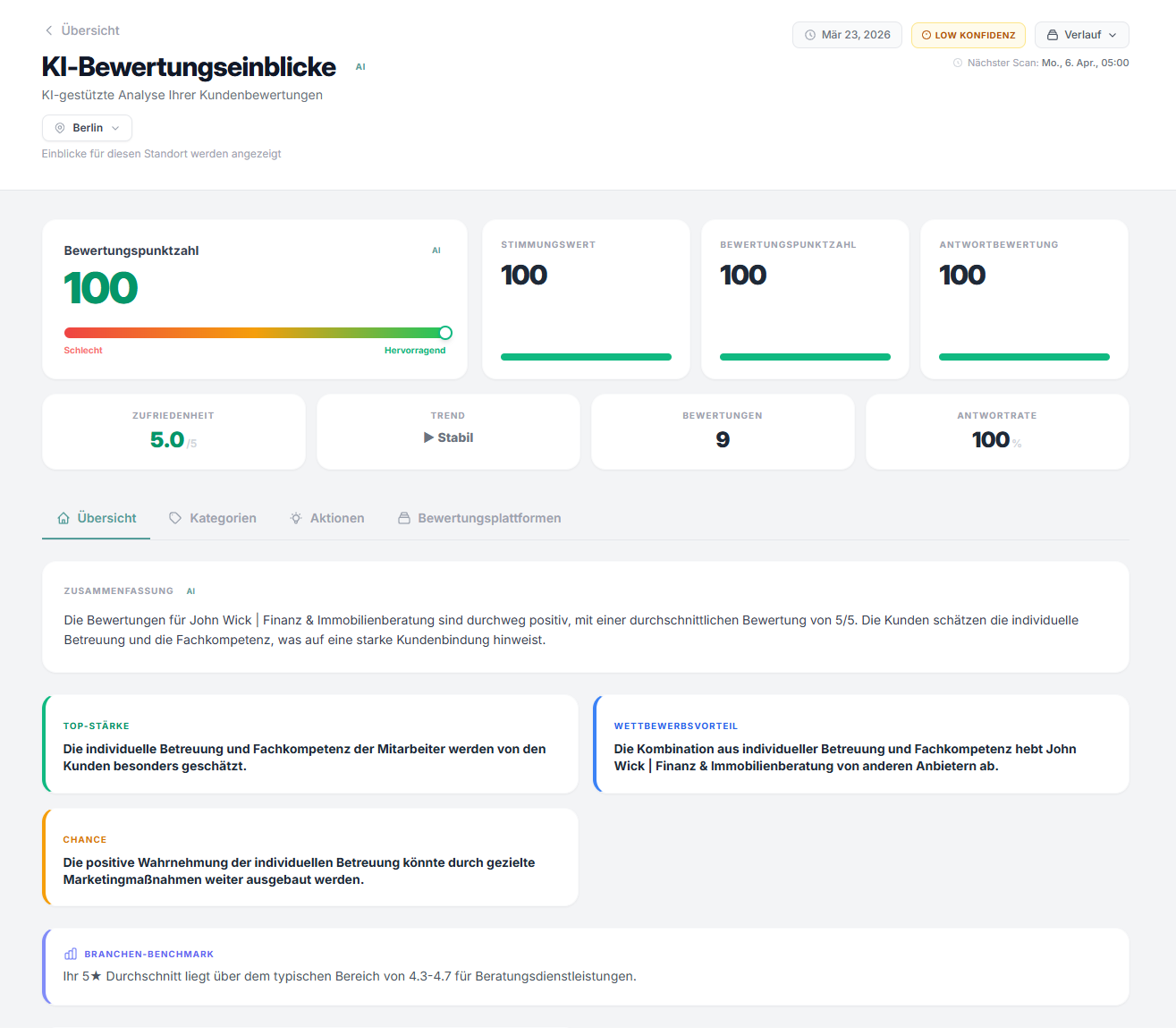Viewport: 1176px width, 1036px height.
Task: Expand the Verlauf history dropdown
Action: click(1081, 35)
